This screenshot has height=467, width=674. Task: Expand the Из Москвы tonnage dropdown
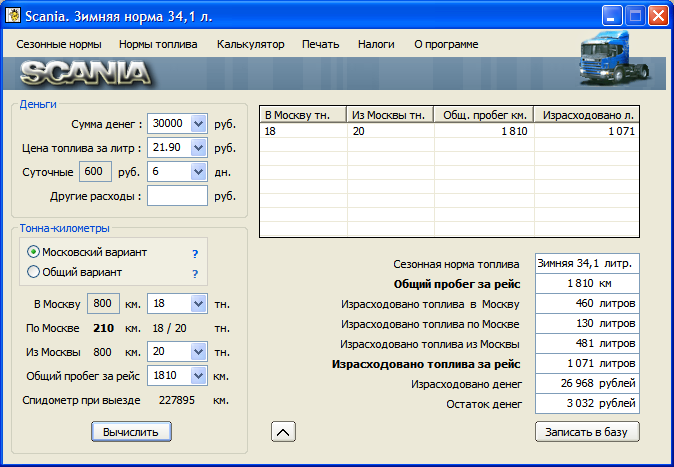[198, 352]
